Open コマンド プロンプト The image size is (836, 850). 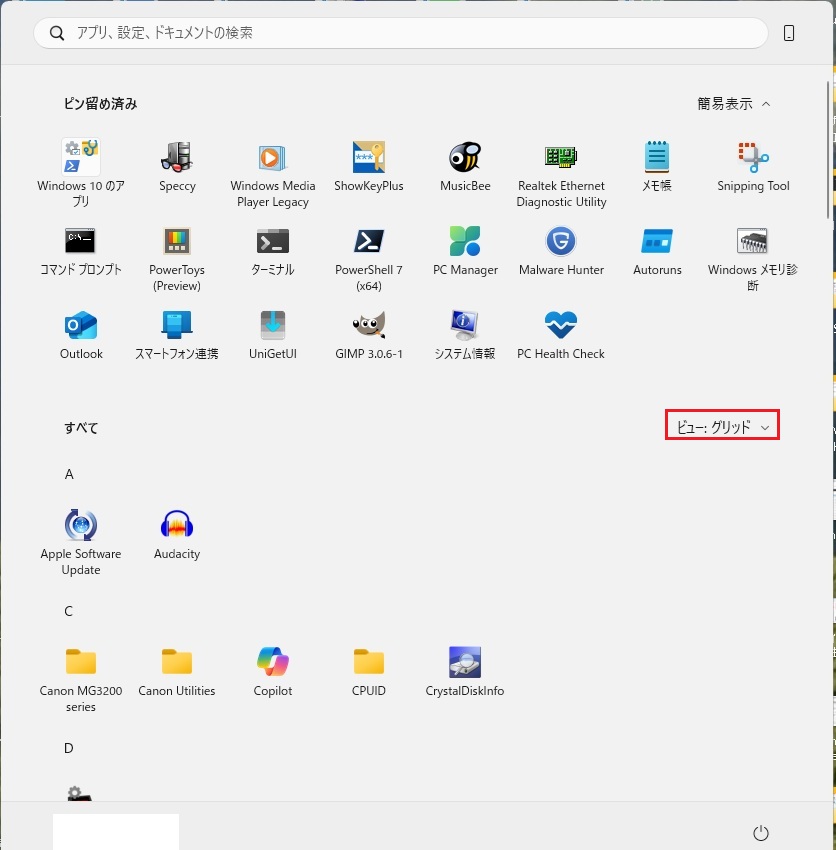pos(81,250)
